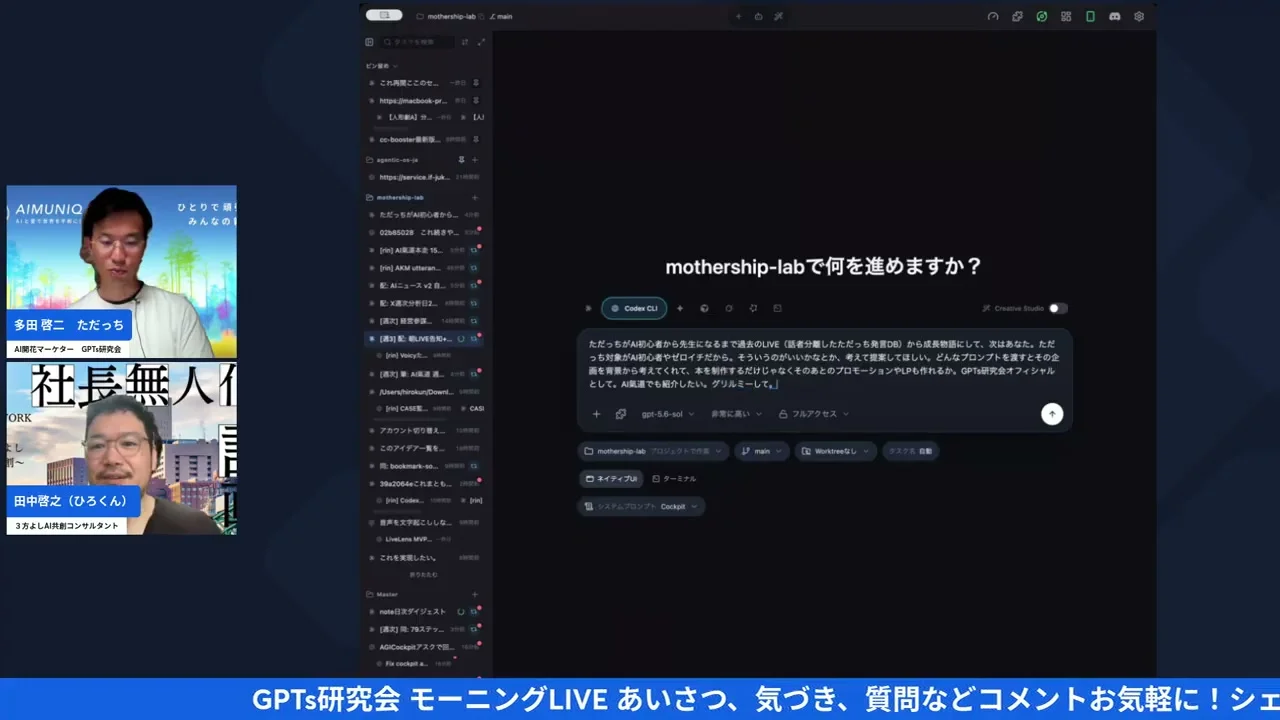The height and width of the screenshot is (720, 1280).
Task: Click the square terminal icon in agent row
Action: tap(777, 308)
